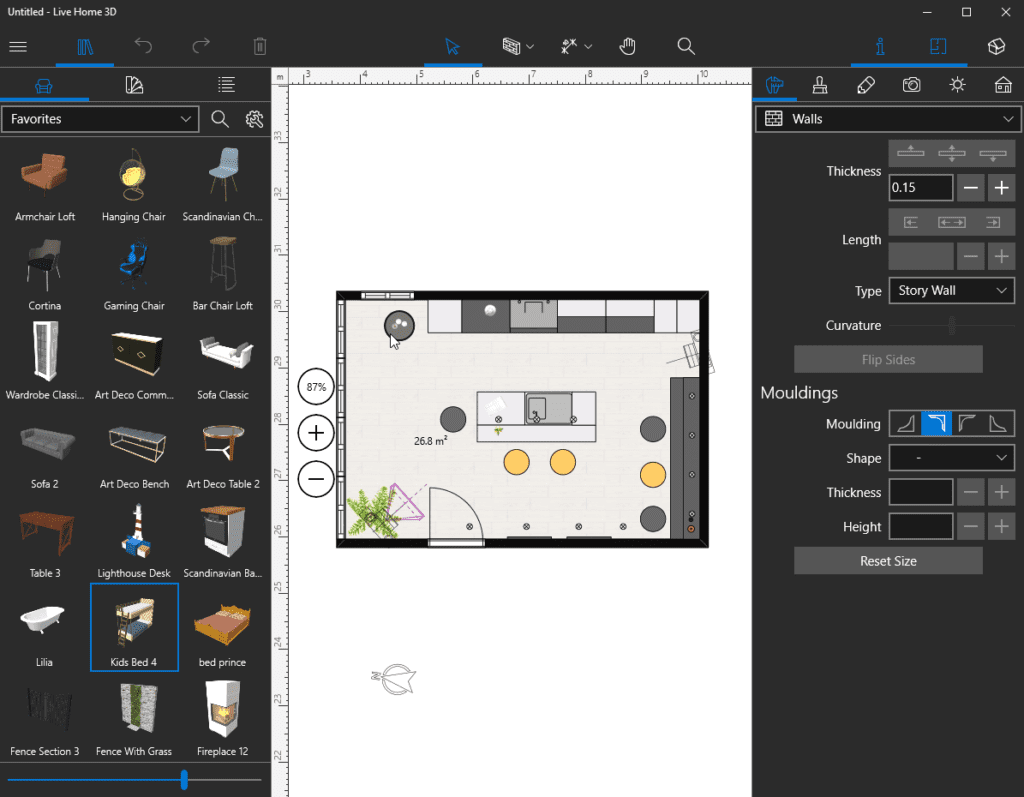Select the Lighthouse Desk item

[134, 538]
